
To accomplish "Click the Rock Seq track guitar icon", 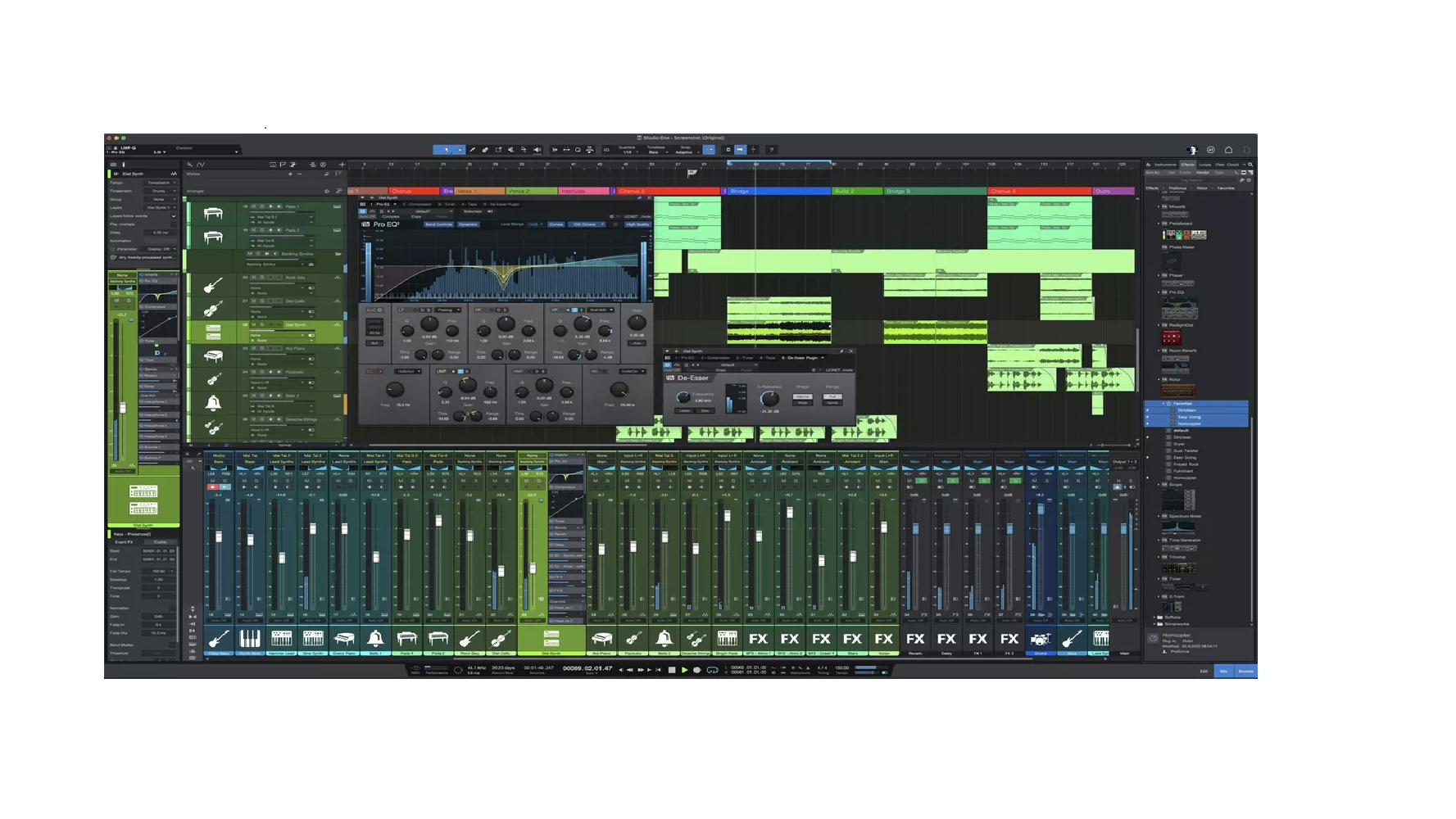I will [213, 285].
